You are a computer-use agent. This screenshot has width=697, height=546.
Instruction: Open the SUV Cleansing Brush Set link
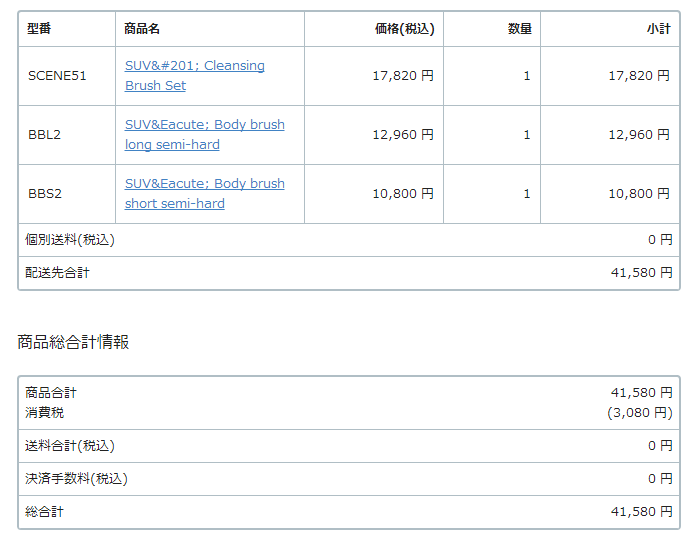(x=194, y=66)
